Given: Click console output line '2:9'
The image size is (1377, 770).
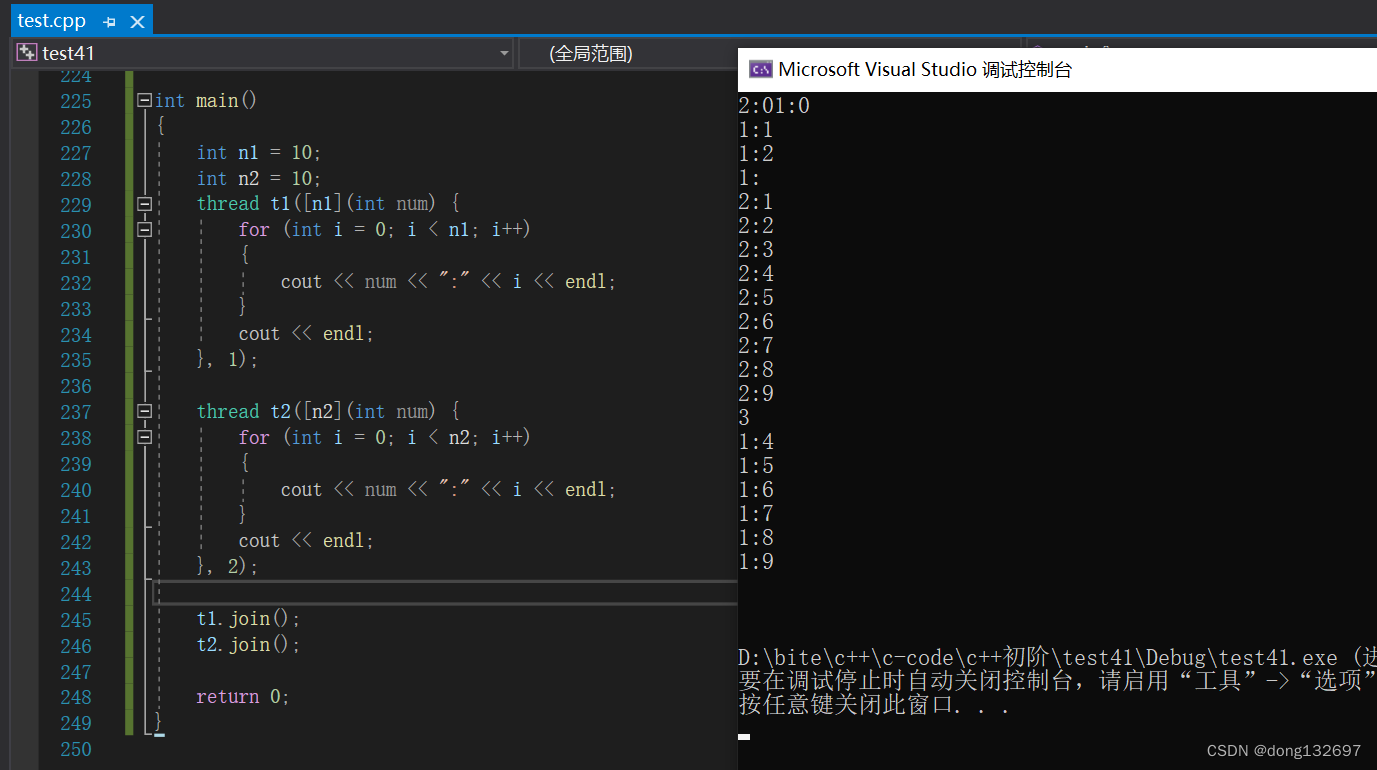Looking at the screenshot, I should click(756, 394).
